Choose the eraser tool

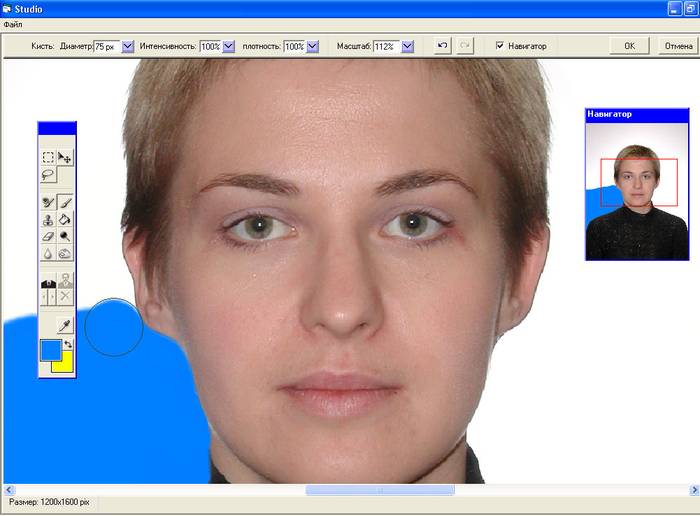(48, 237)
